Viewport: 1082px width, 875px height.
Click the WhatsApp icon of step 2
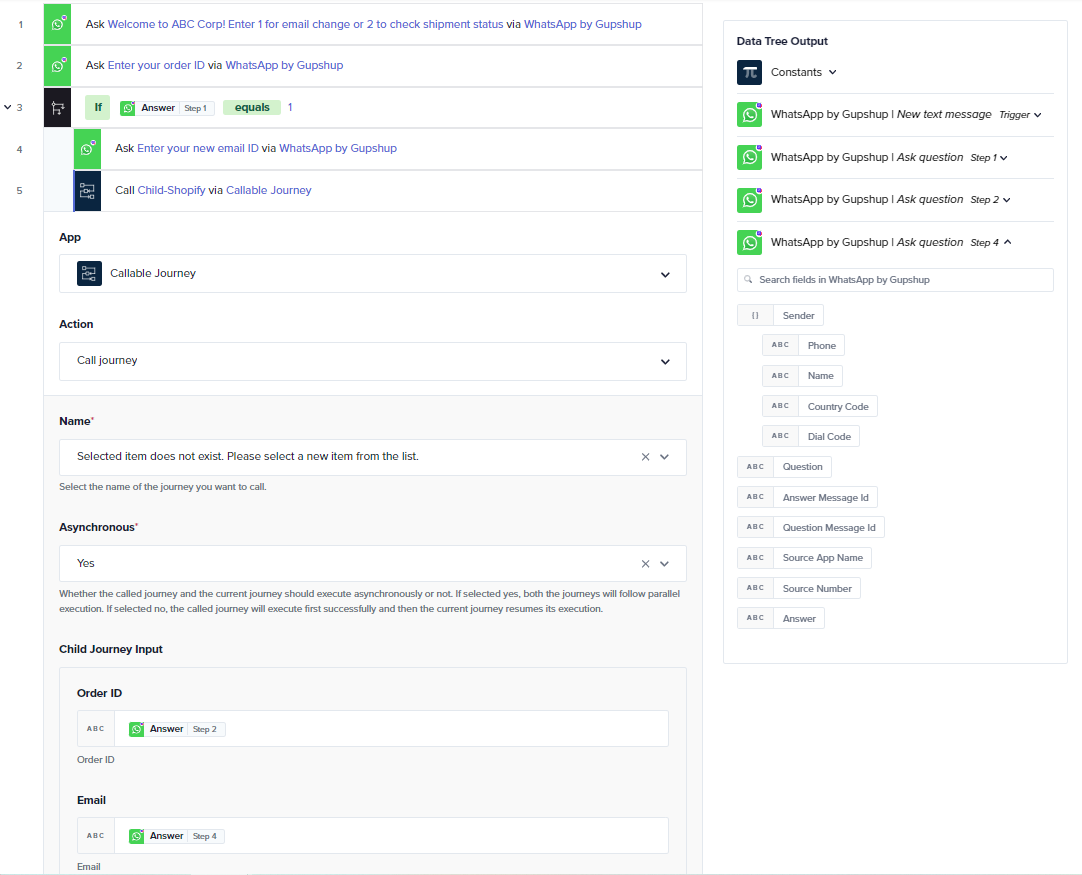click(57, 66)
